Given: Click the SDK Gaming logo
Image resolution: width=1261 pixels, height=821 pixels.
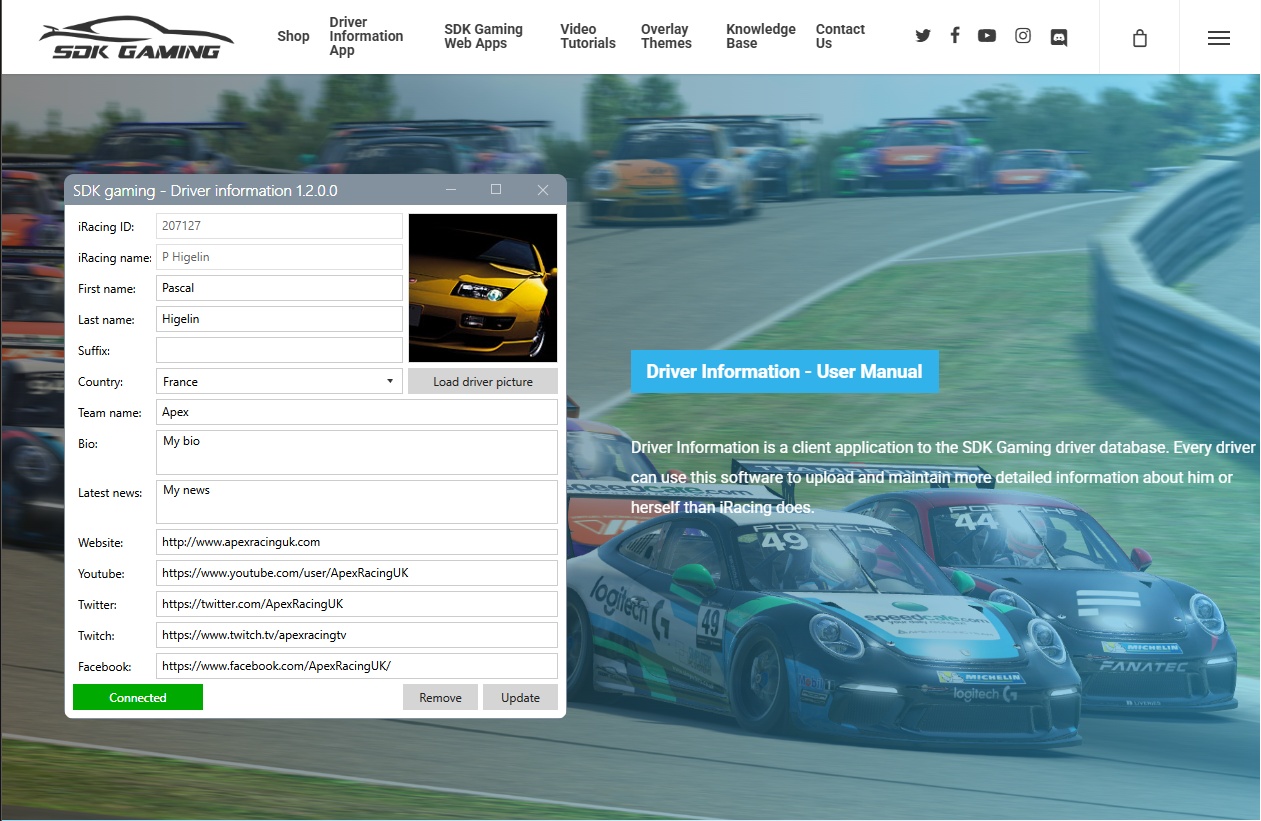Looking at the screenshot, I should (136, 37).
